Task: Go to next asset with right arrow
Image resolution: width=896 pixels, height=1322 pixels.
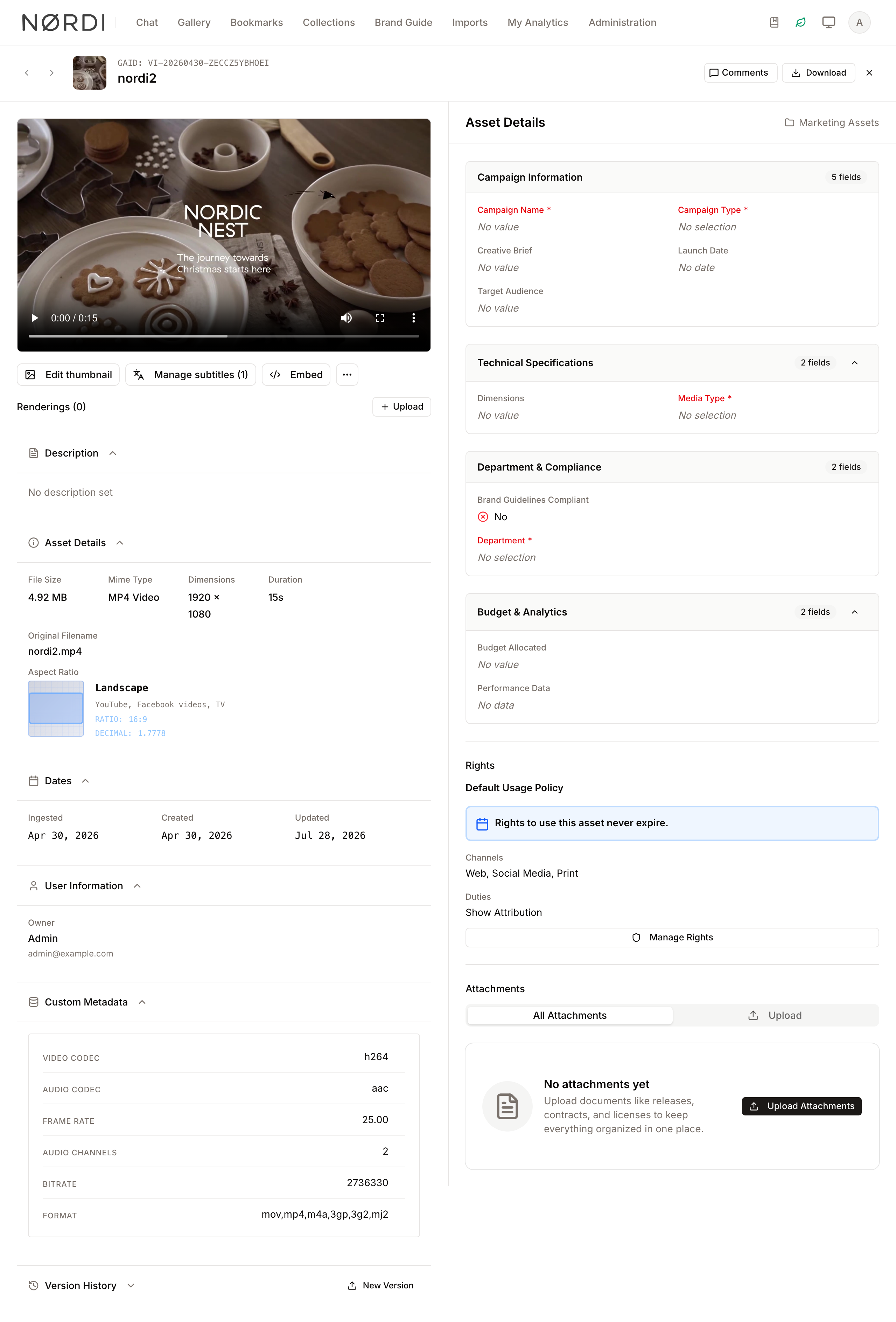Action: pyautogui.click(x=52, y=73)
